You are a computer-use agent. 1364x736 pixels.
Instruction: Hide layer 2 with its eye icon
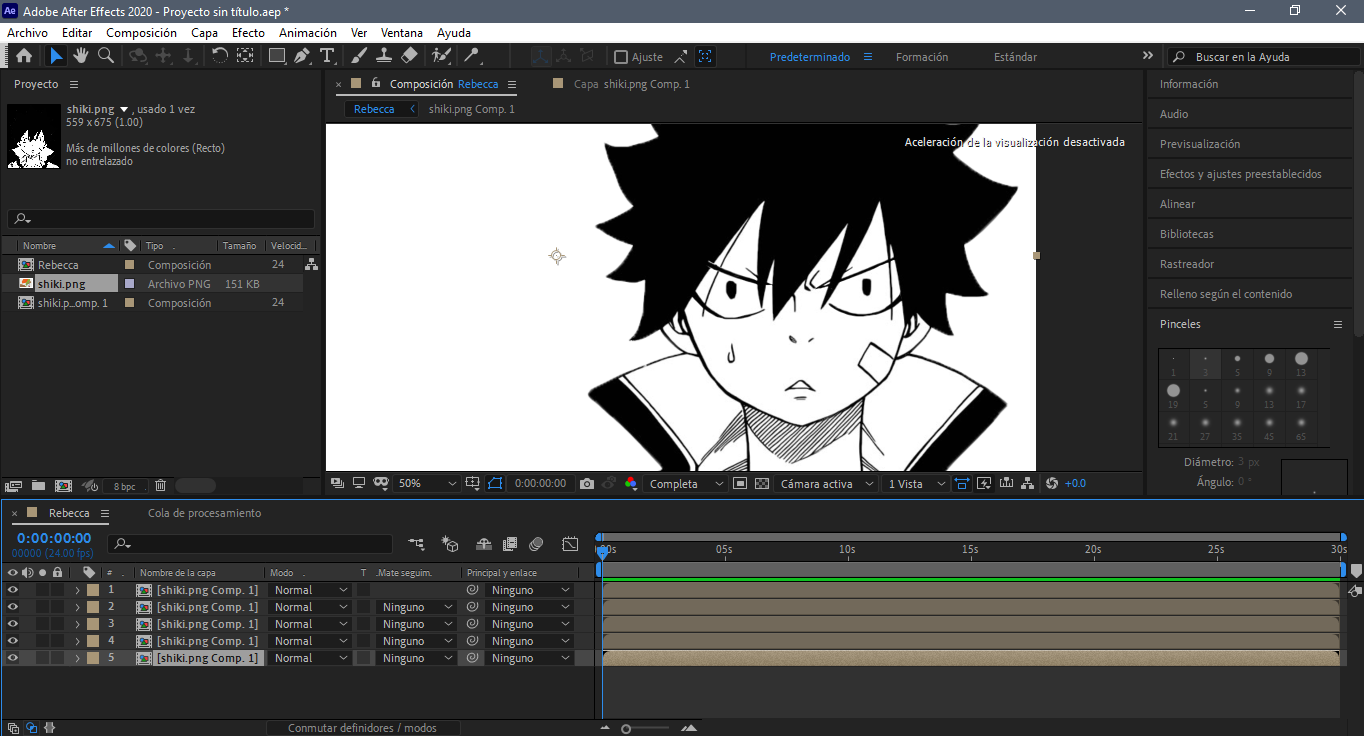pyautogui.click(x=13, y=607)
